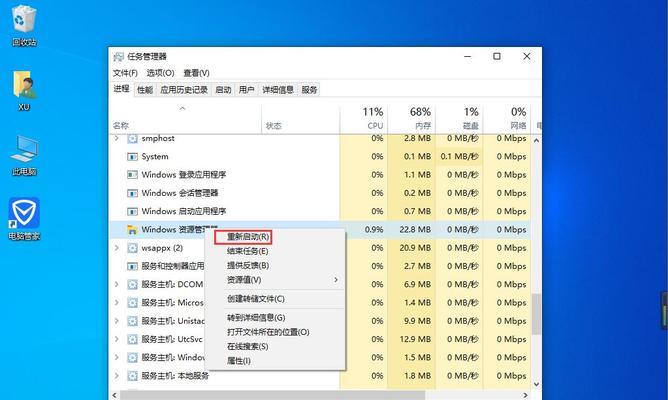Image resolution: width=668 pixels, height=400 pixels.
Task: Select the 22.8 MB memory cell
Action: pyautogui.click(x=411, y=230)
